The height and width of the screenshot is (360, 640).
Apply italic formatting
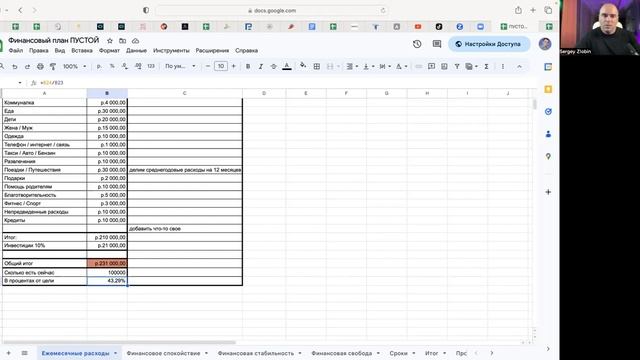260,67
